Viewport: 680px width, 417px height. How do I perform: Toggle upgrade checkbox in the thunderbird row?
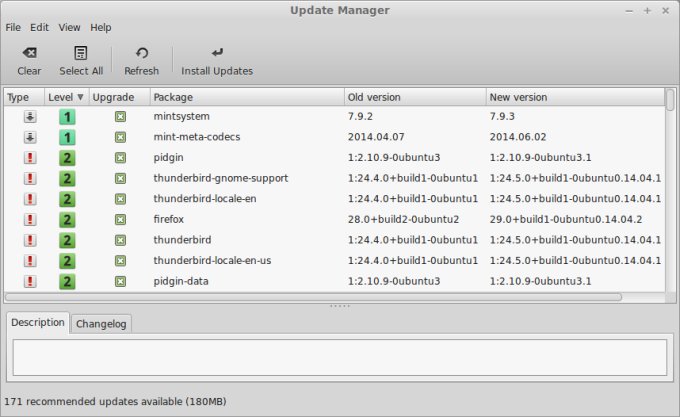121,240
